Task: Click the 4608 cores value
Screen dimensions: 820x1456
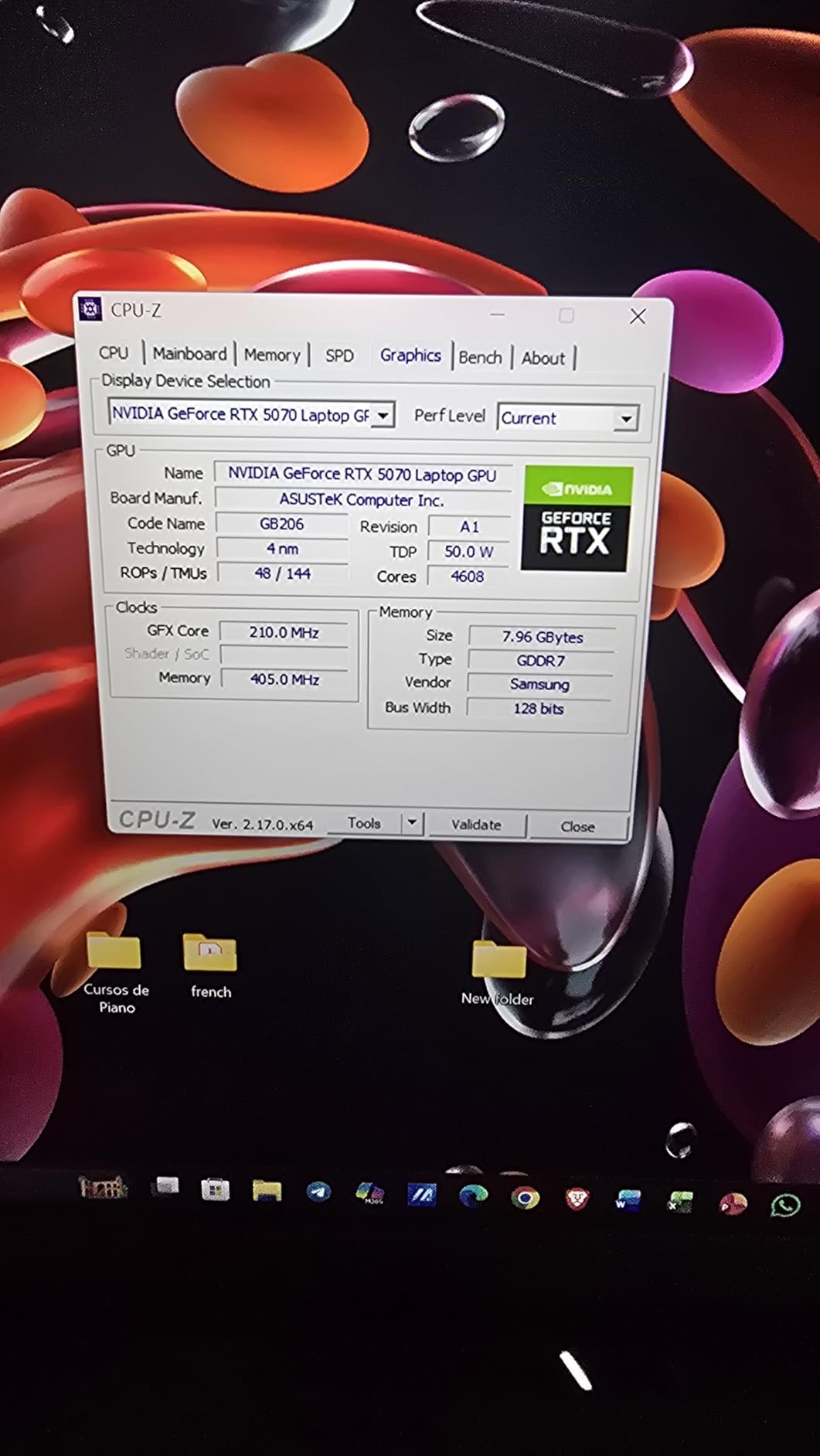Action: (x=468, y=576)
